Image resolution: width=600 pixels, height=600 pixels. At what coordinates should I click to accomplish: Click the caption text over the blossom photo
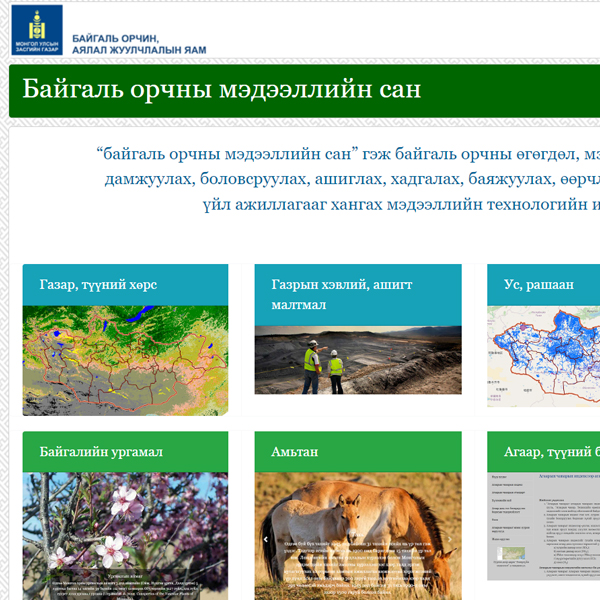coord(125,587)
